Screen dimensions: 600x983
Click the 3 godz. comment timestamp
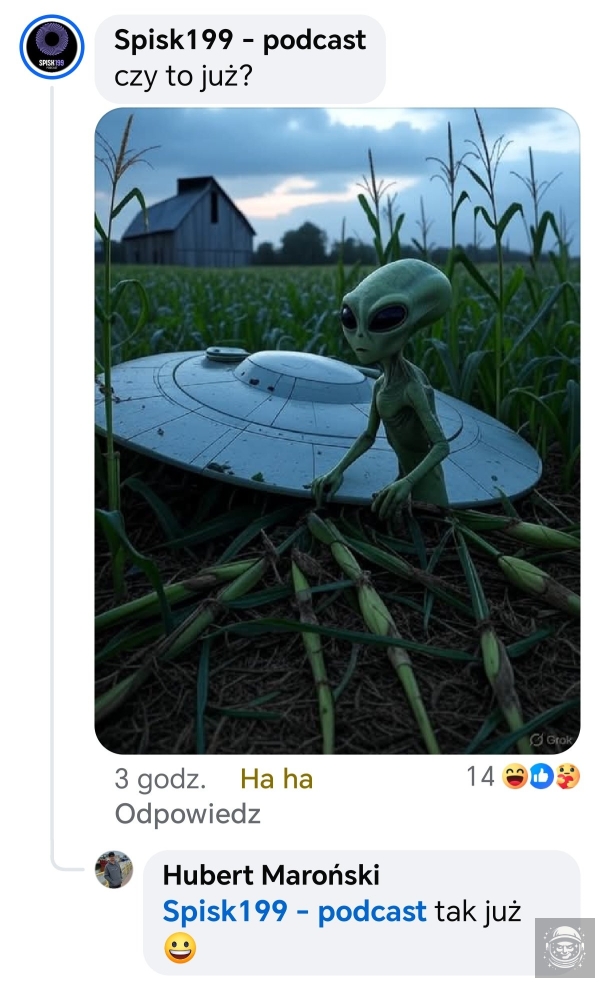[x=161, y=779]
